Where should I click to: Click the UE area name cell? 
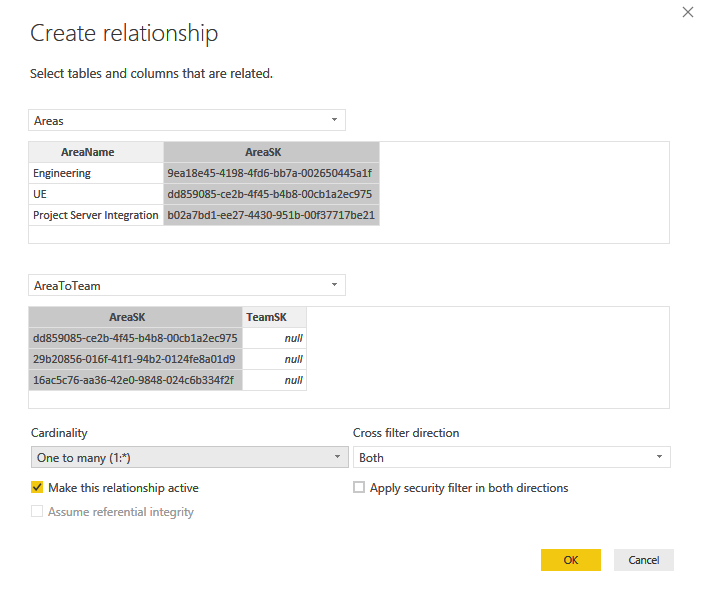point(96,194)
